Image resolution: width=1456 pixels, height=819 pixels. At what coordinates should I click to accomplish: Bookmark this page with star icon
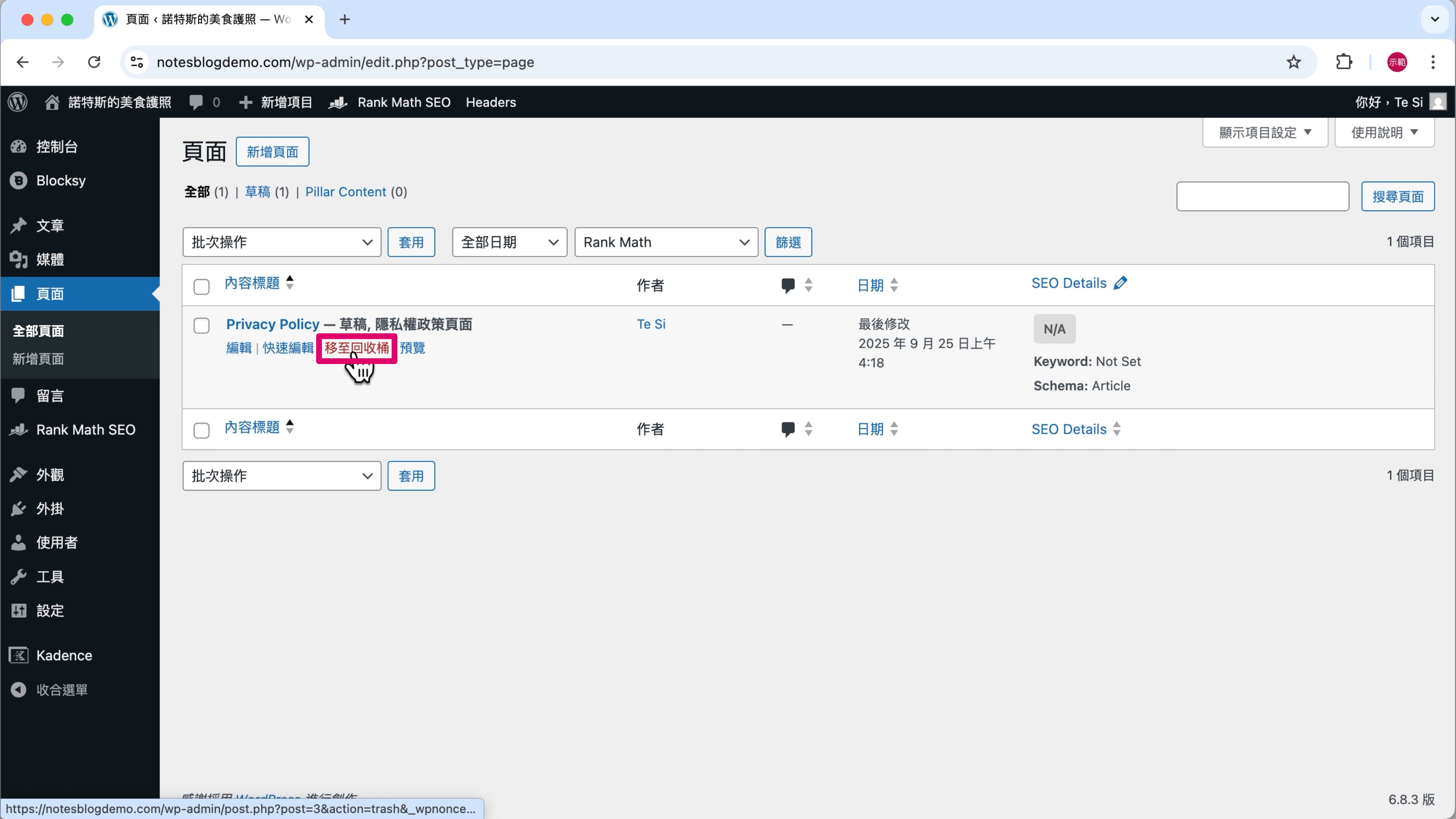1293,62
